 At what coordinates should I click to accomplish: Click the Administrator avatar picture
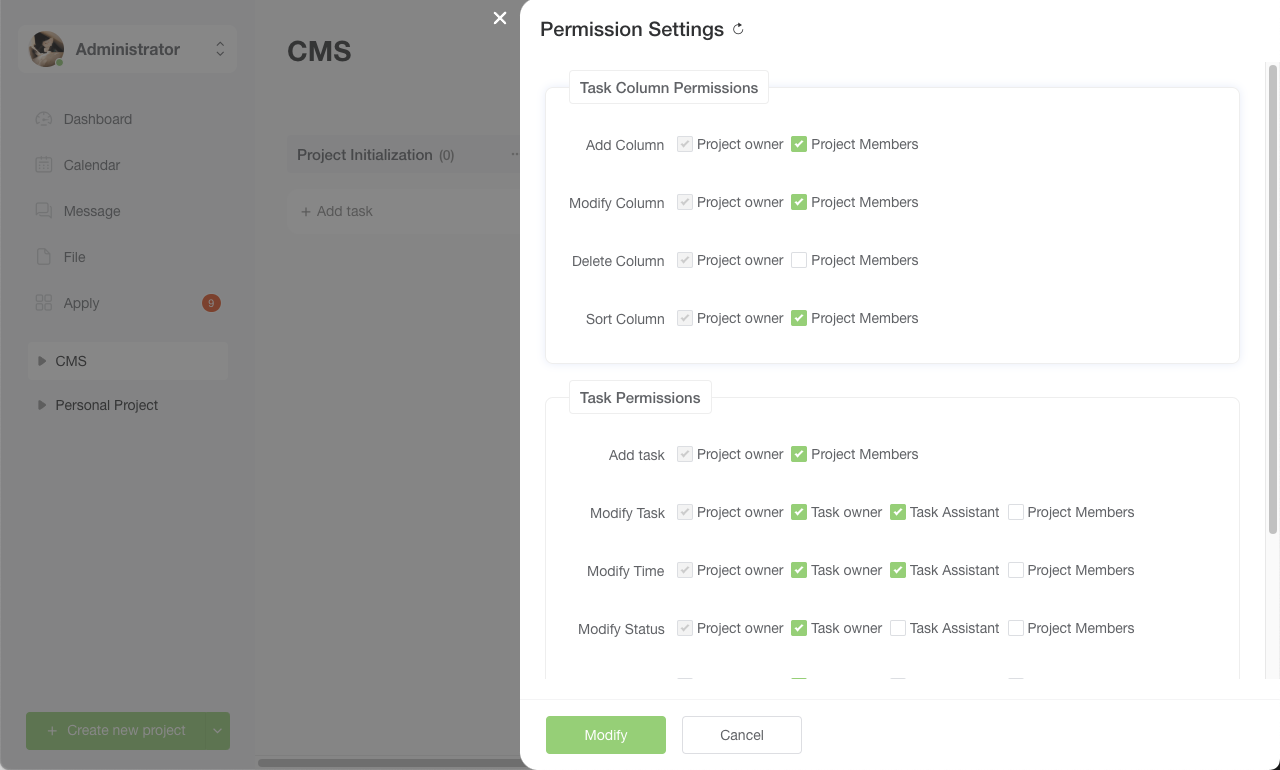(47, 49)
